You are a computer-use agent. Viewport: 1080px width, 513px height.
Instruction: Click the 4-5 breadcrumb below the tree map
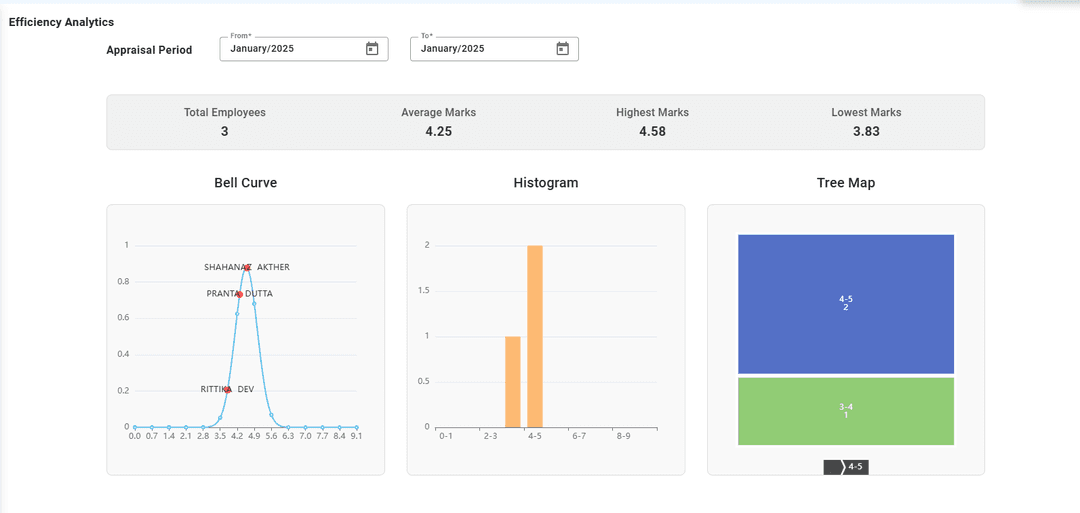coord(856,467)
